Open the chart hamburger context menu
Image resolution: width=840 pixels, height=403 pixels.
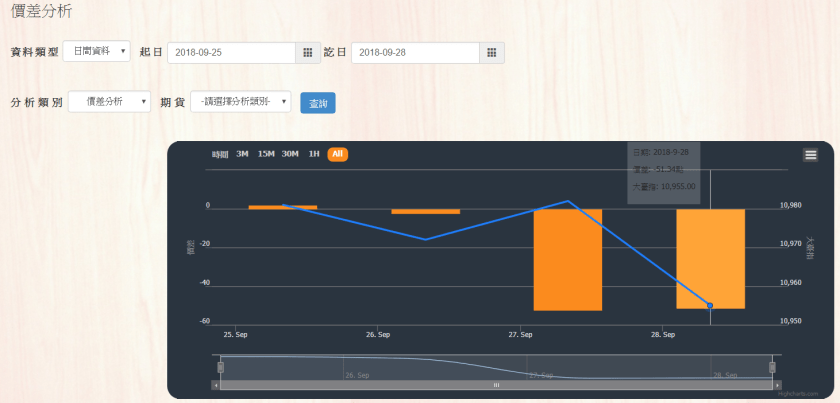point(810,154)
